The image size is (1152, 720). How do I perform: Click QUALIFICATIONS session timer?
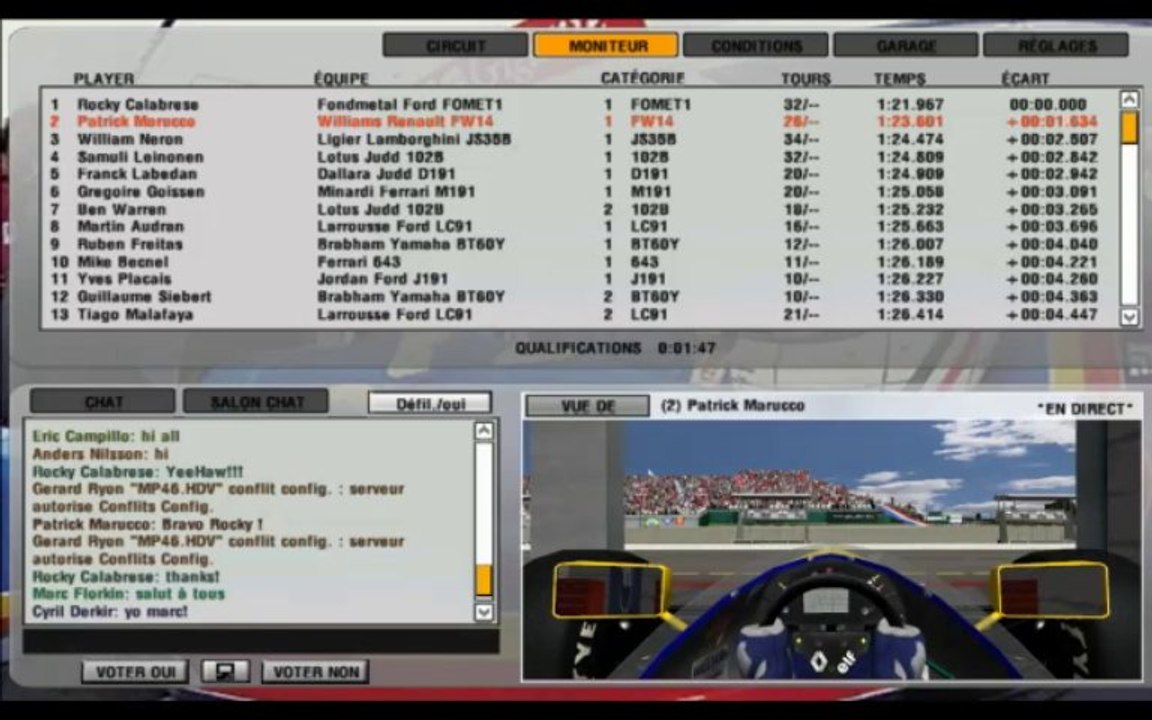click(615, 348)
